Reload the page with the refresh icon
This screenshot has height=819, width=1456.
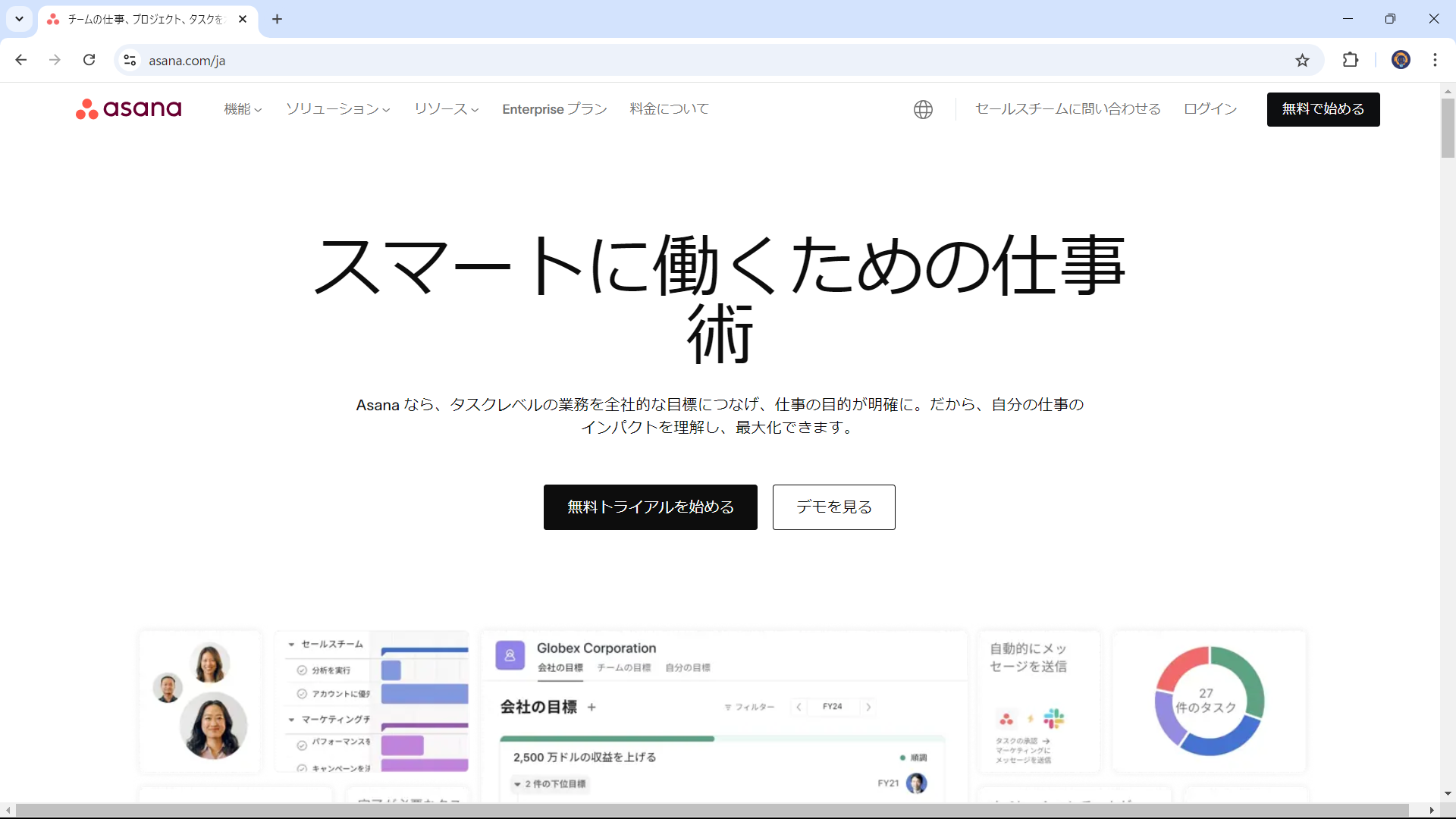click(89, 60)
